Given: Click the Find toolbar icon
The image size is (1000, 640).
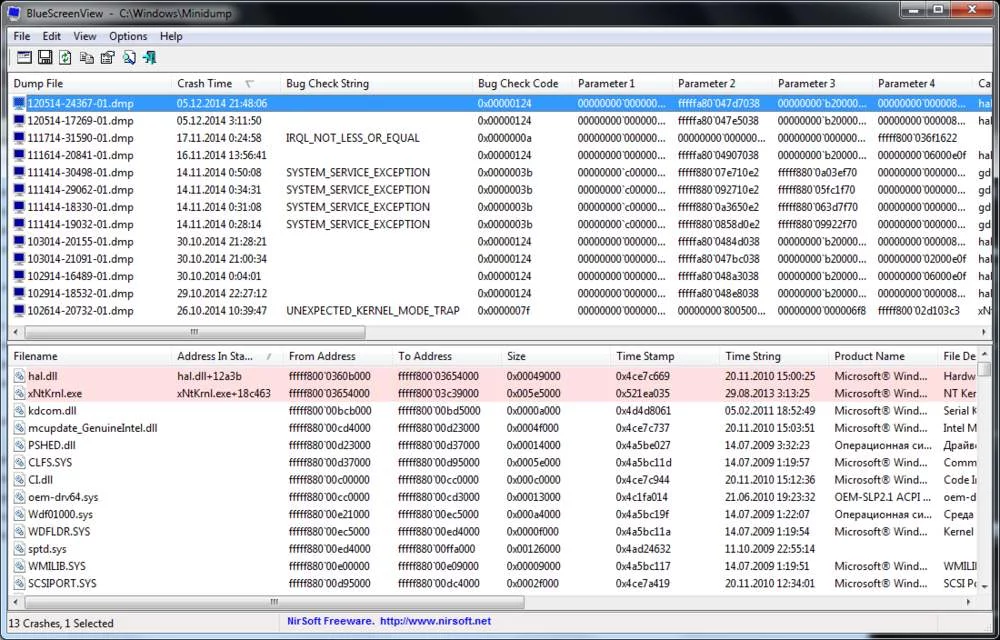Looking at the screenshot, I should (129, 58).
